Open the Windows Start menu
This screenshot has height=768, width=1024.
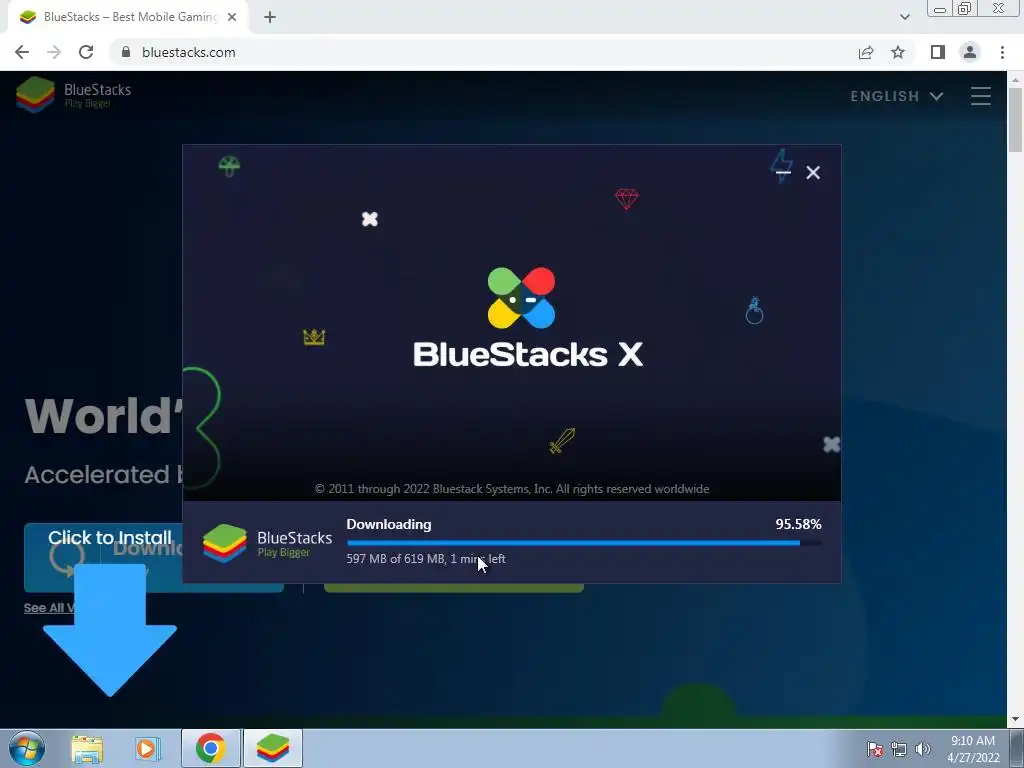(x=27, y=748)
